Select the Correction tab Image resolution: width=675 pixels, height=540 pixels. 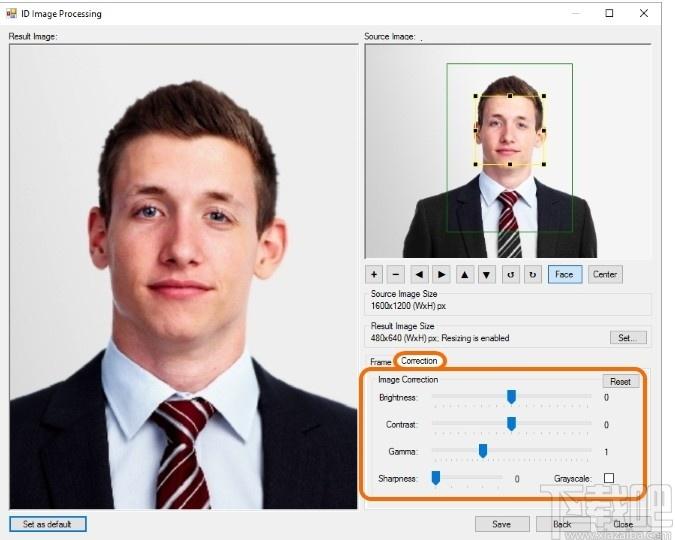point(419,361)
